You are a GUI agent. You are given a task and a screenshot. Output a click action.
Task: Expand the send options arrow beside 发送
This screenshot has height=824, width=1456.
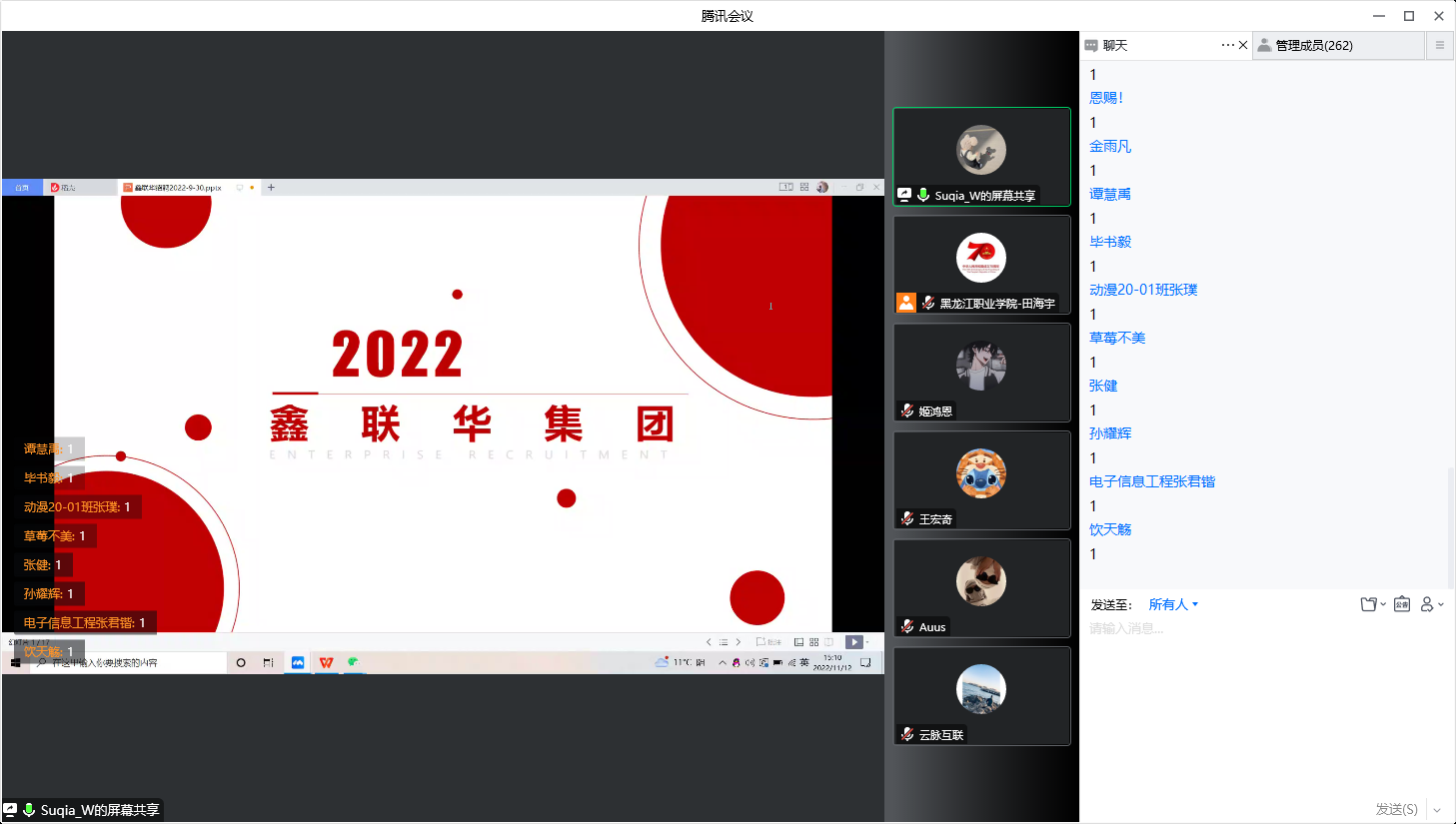1437,809
